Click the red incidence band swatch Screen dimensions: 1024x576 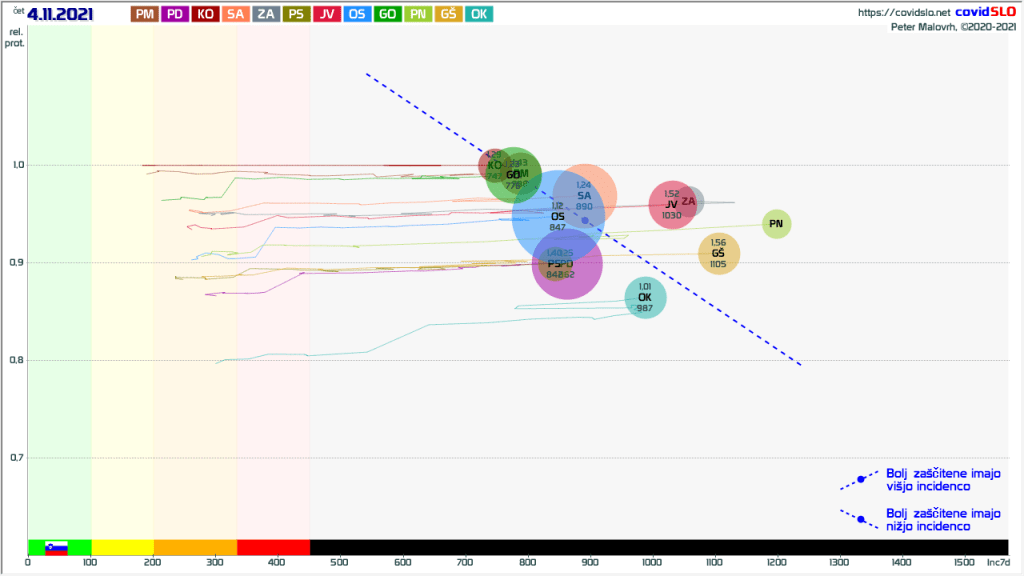pos(273,548)
